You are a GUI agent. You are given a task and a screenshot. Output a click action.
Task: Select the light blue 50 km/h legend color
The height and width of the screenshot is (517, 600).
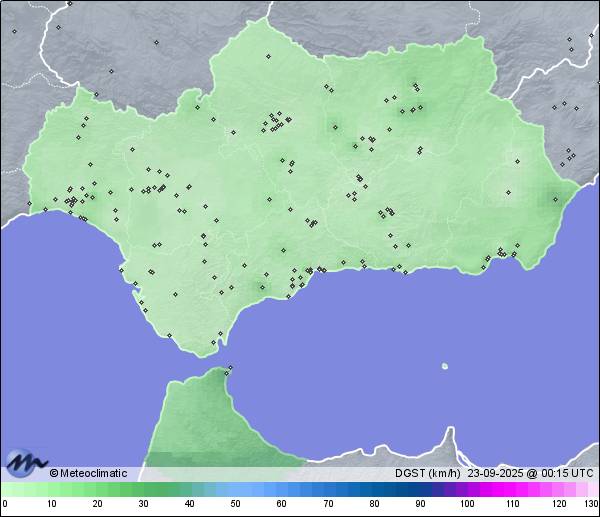pos(235,490)
